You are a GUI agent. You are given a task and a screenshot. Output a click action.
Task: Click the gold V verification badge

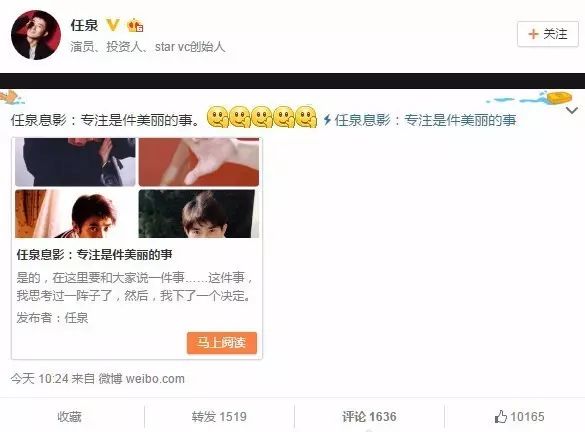point(113,25)
